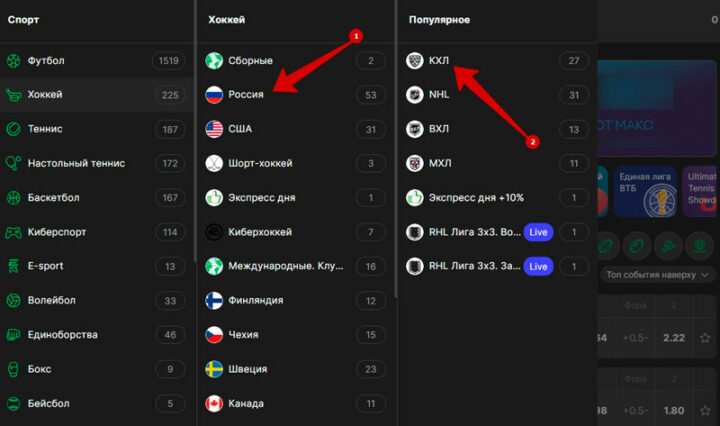The height and width of the screenshot is (426, 720).
Task: Click the football sport icon
Action: click(14, 61)
